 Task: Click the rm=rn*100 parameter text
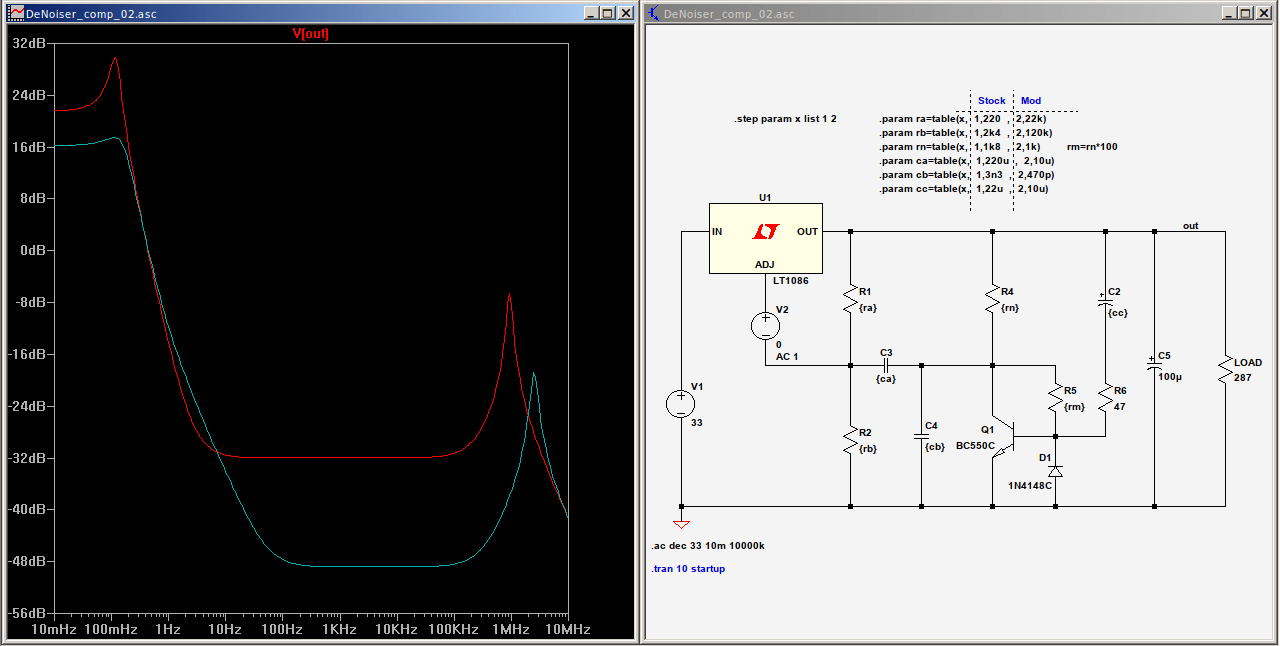tap(1092, 146)
